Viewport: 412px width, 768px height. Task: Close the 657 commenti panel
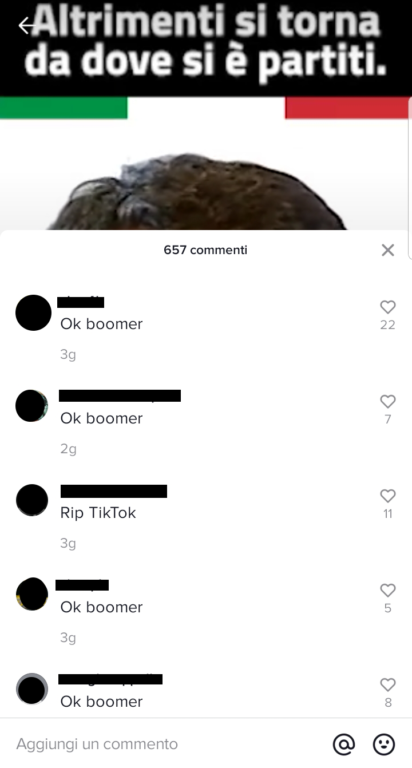(x=388, y=250)
